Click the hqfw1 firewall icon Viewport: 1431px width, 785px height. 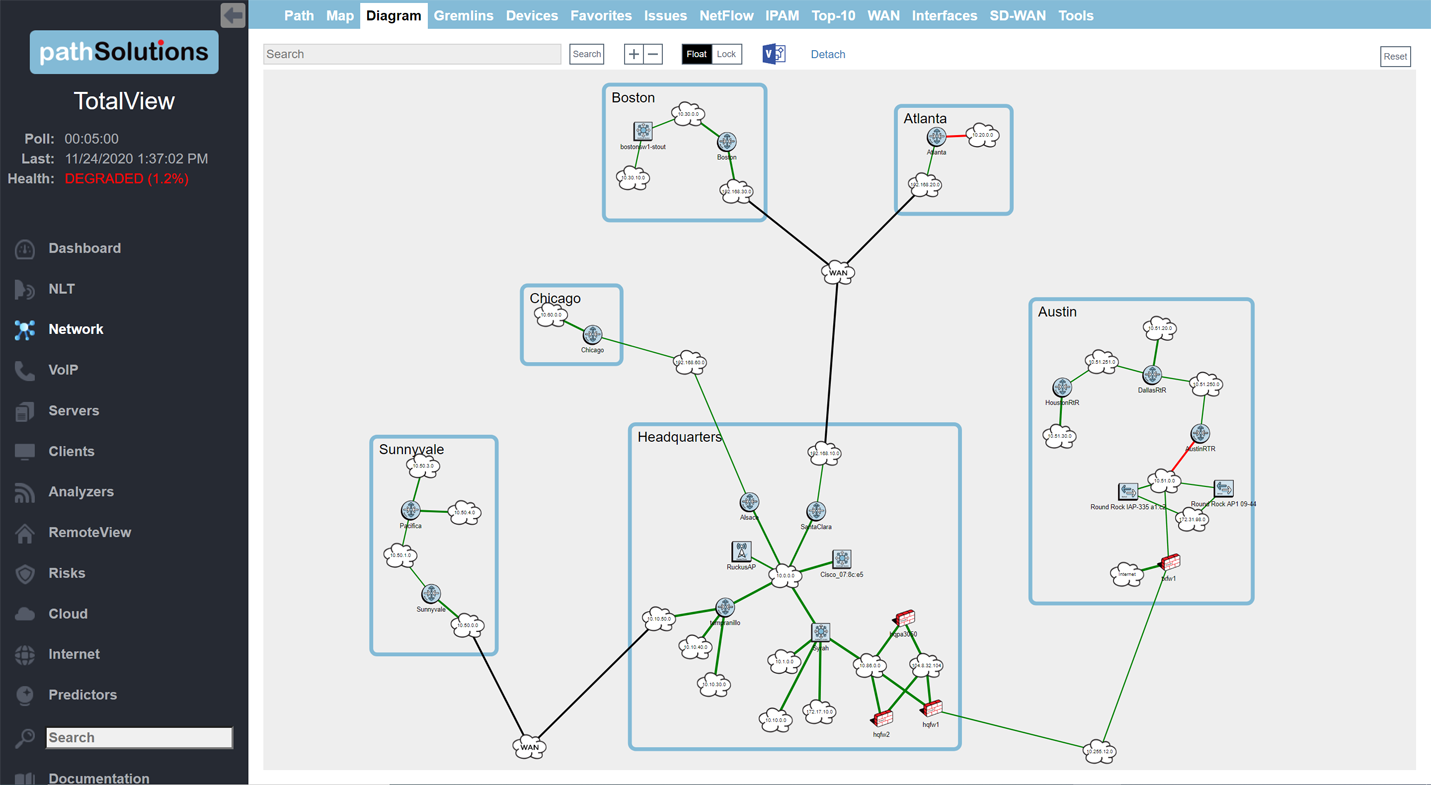click(x=931, y=709)
